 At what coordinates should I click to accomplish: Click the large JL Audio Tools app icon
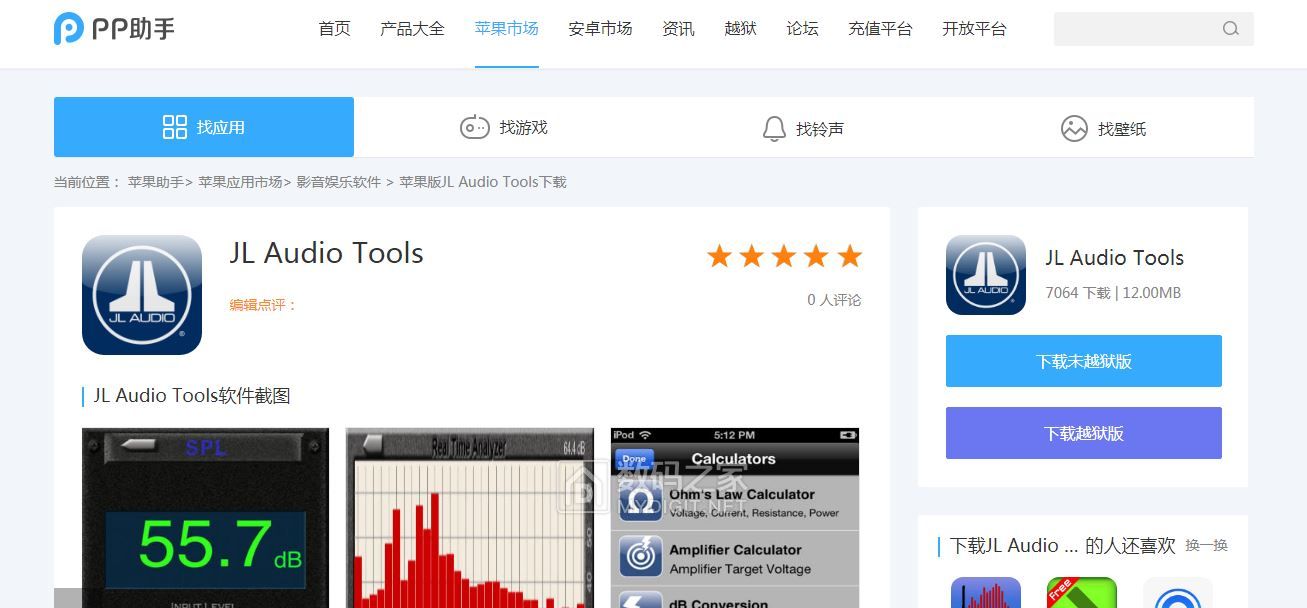tap(142, 295)
